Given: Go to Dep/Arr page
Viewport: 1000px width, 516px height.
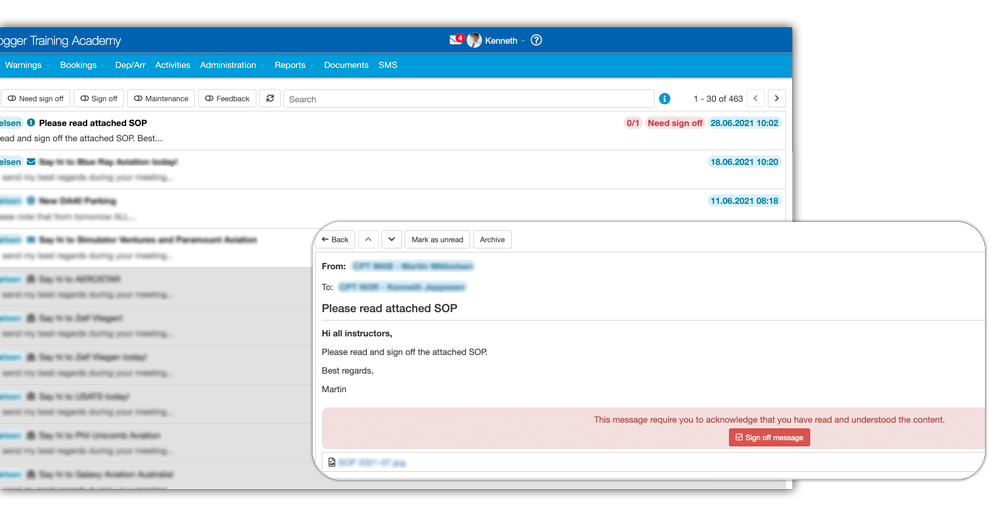Looking at the screenshot, I should tap(130, 65).
